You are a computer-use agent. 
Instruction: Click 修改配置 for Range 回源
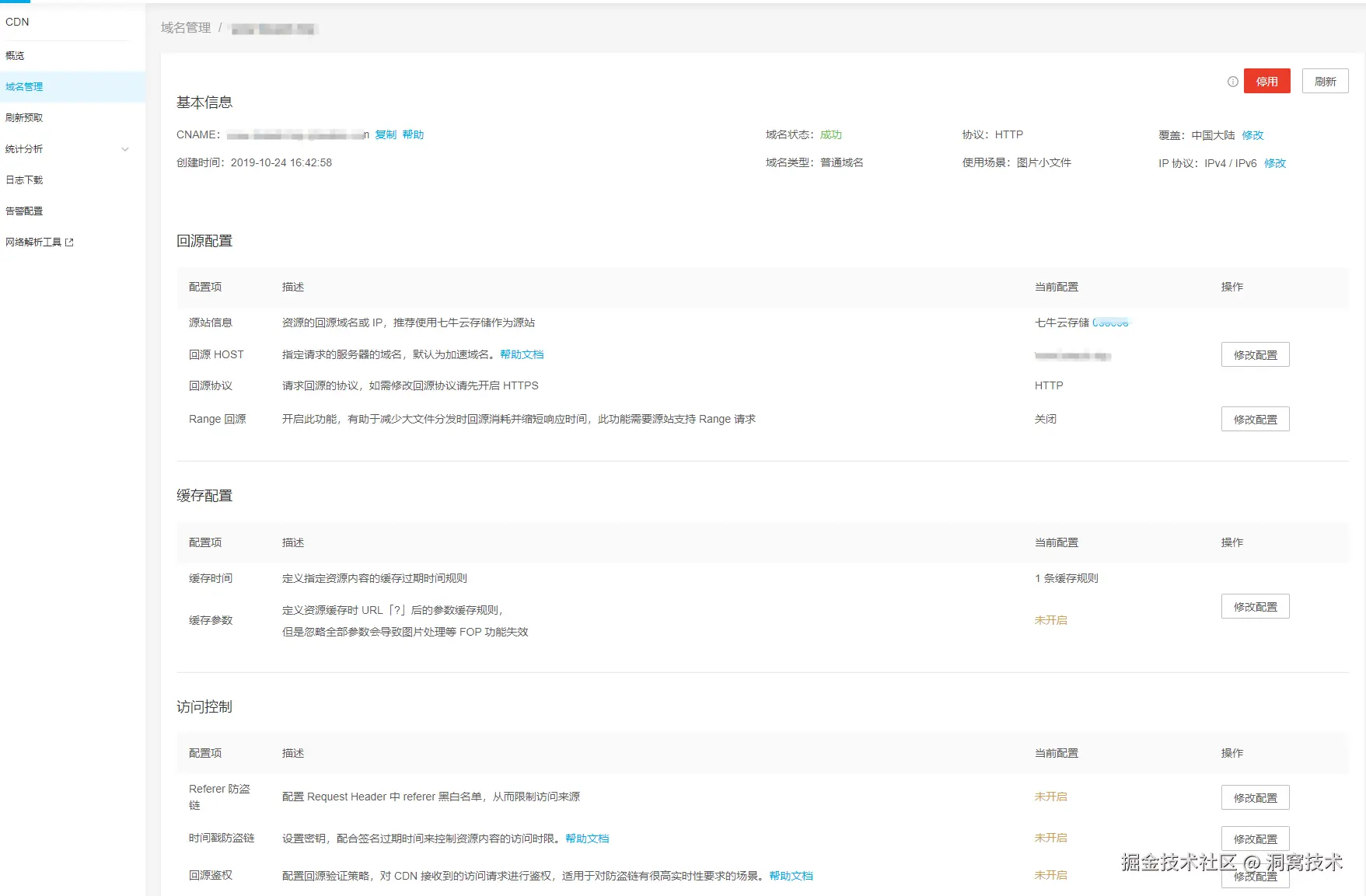click(1256, 420)
